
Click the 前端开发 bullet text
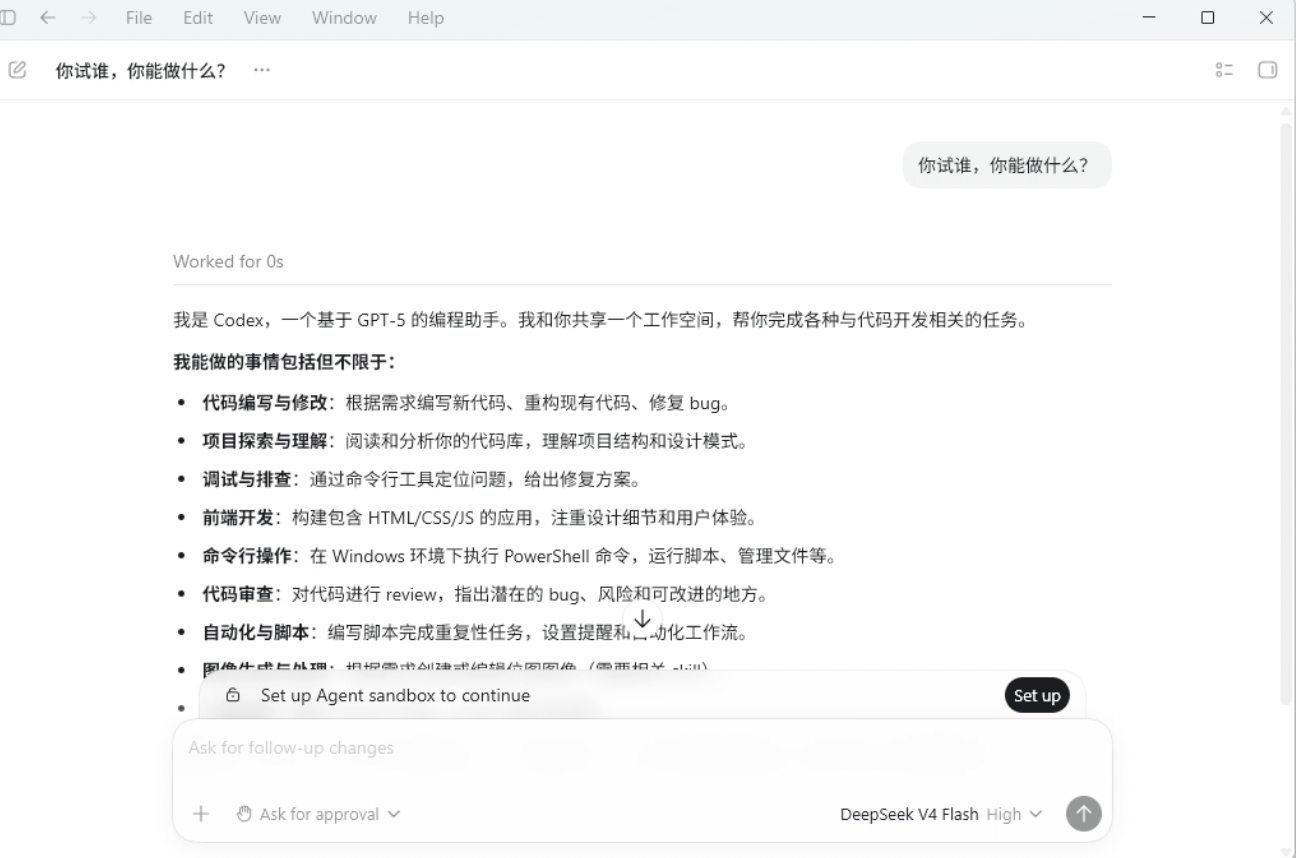coord(480,518)
